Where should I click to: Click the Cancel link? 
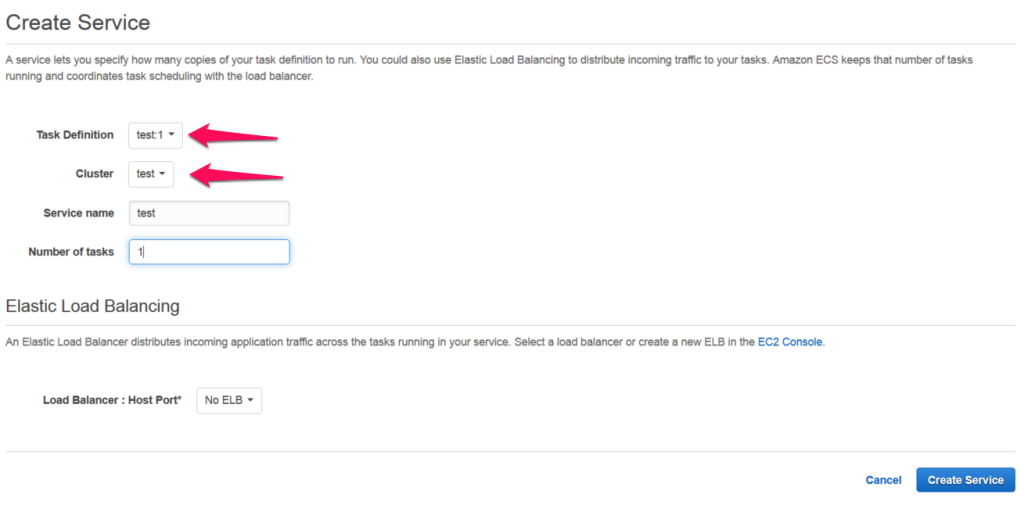click(884, 480)
